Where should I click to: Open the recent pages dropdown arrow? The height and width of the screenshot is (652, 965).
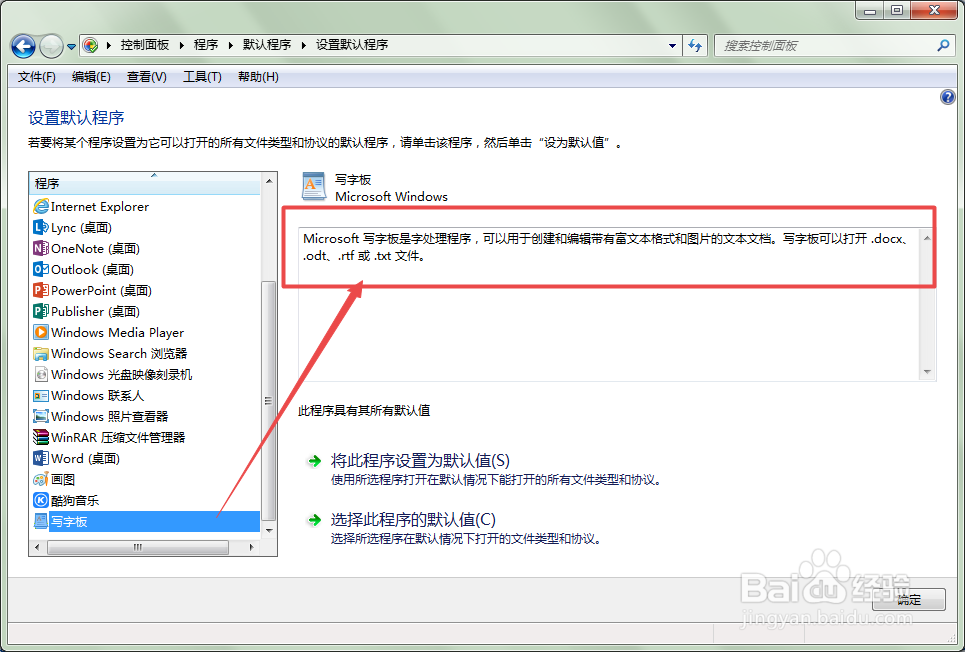click(x=71, y=47)
